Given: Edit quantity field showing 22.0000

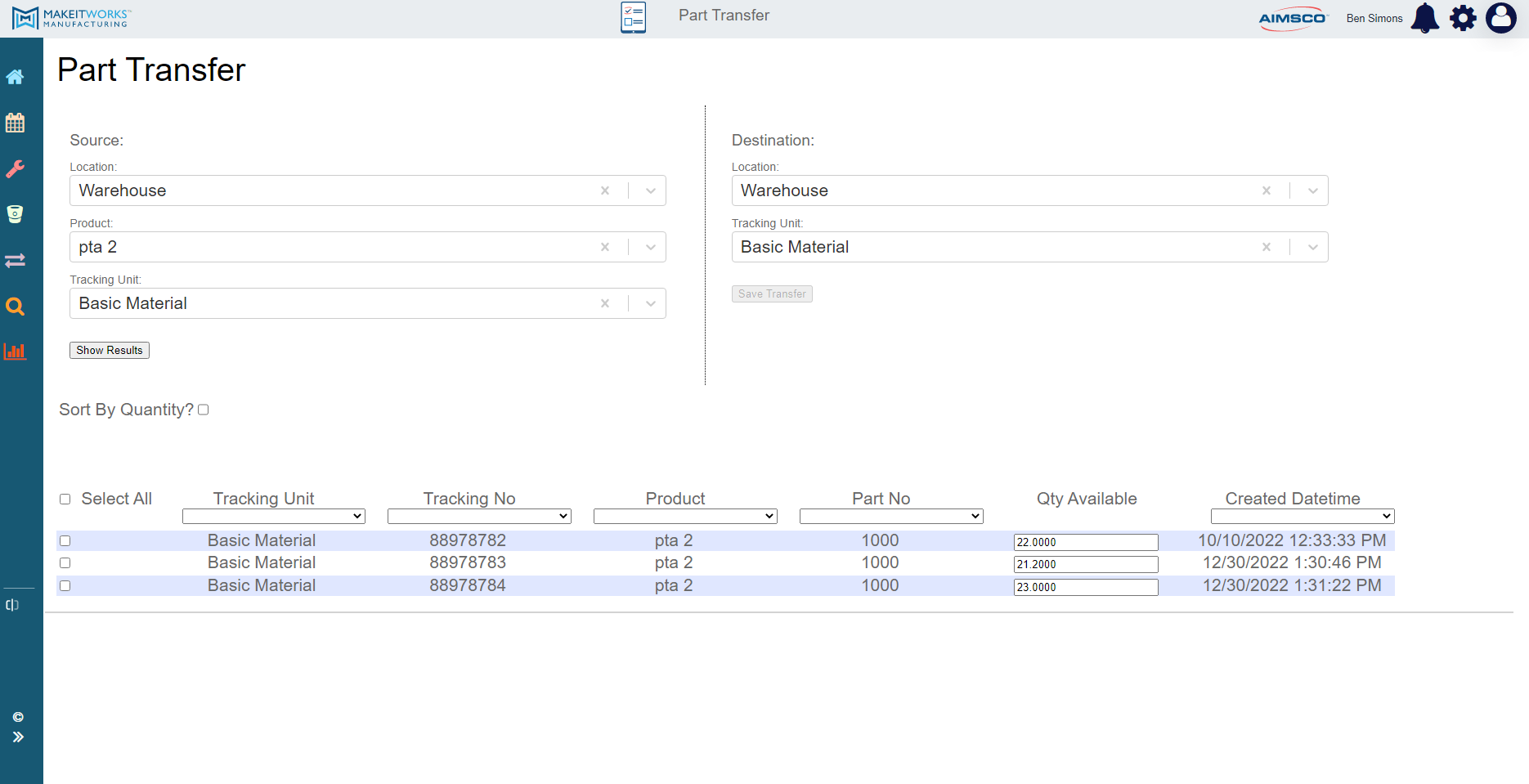Looking at the screenshot, I should [x=1086, y=542].
